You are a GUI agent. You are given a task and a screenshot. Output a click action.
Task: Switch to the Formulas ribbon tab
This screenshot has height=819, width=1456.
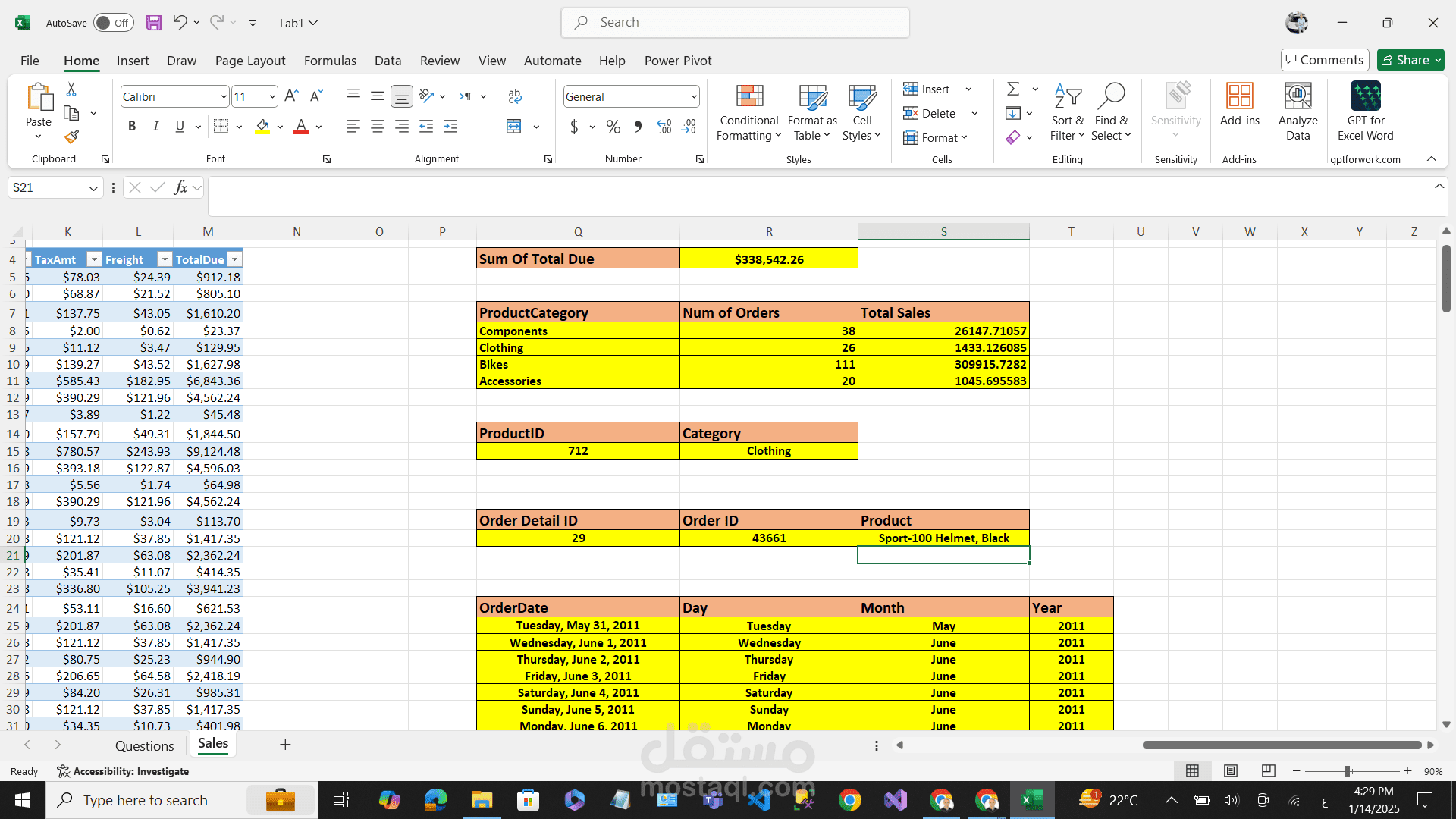click(x=330, y=61)
